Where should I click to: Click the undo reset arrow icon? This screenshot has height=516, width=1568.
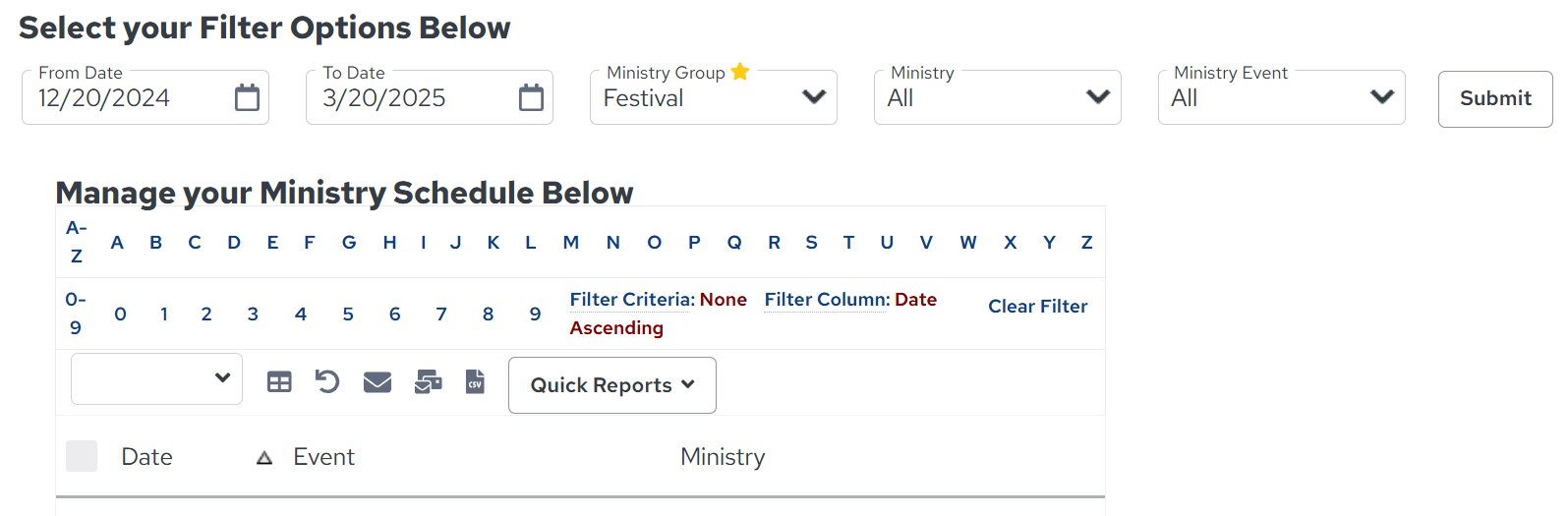(327, 381)
